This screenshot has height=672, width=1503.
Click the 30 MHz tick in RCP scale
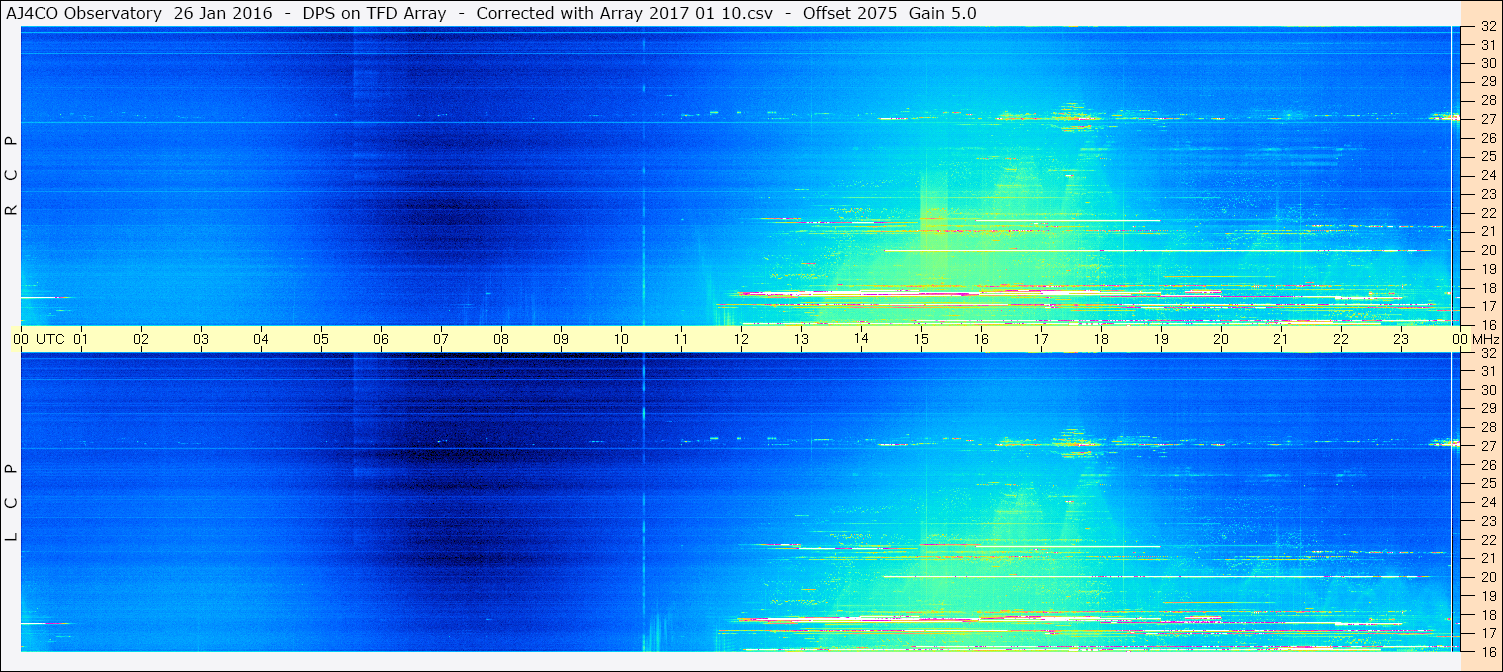click(1488, 63)
